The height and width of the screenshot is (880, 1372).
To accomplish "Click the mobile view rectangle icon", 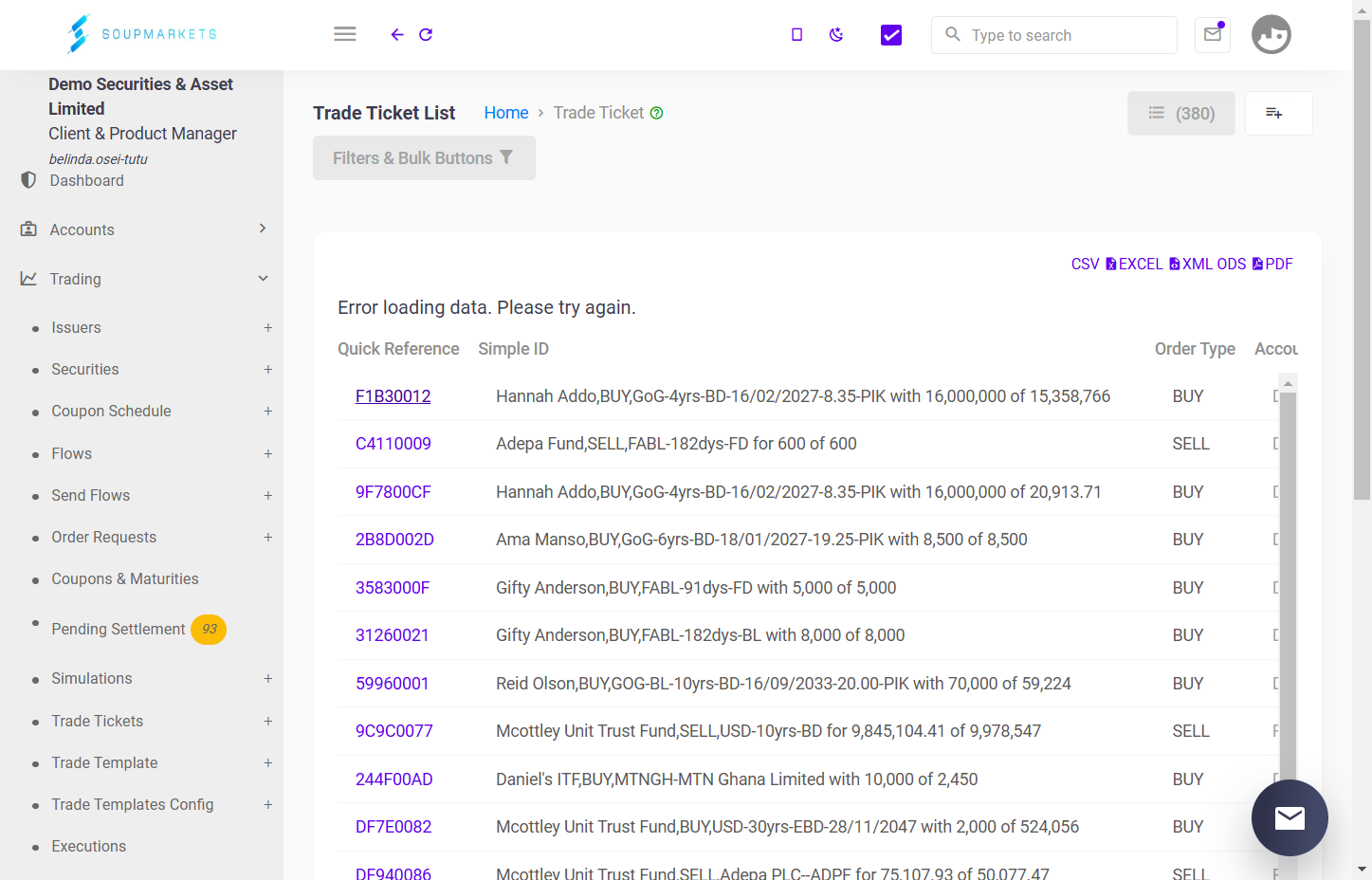I will 796,35.
